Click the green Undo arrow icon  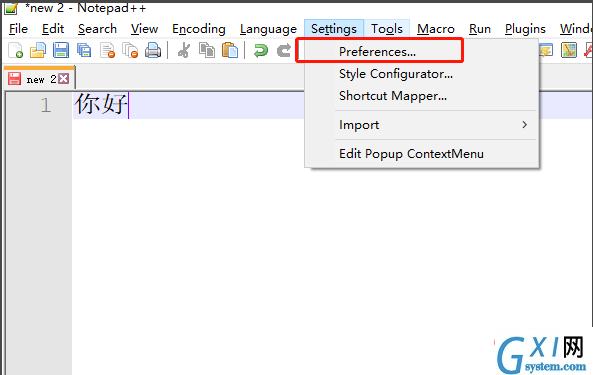(261, 50)
